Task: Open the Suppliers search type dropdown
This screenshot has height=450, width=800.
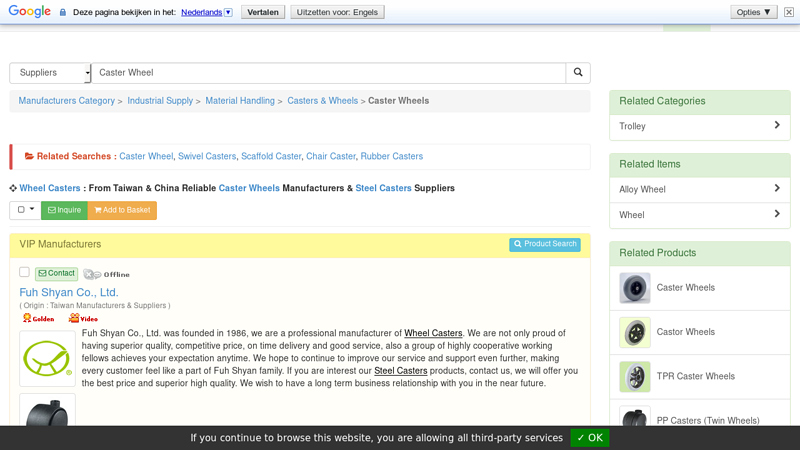Action: pos(50,73)
